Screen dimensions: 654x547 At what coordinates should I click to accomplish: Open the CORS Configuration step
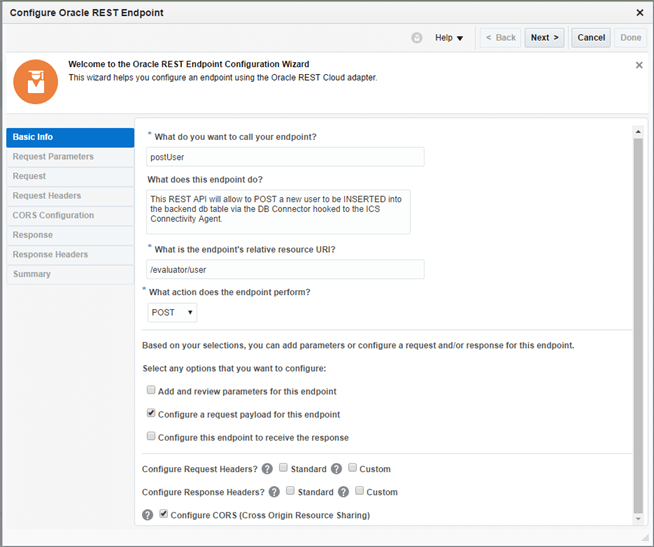click(x=53, y=215)
